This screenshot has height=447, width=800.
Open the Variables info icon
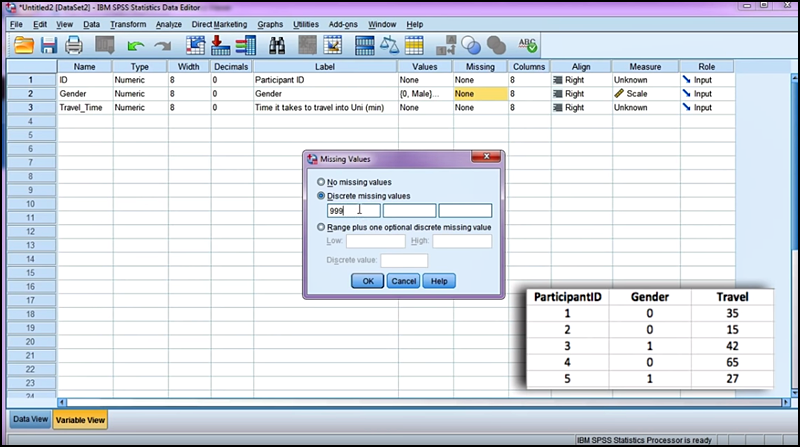coord(246,45)
